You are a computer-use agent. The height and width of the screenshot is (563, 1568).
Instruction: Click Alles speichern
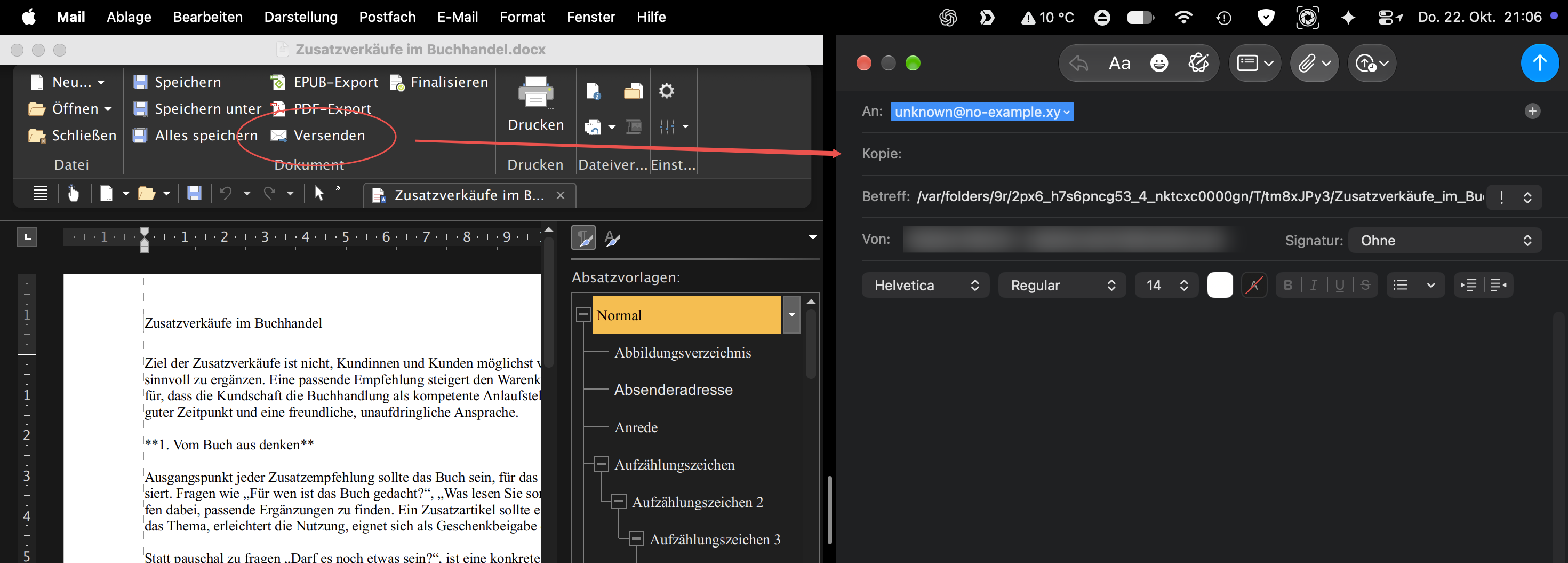pyautogui.click(x=195, y=135)
